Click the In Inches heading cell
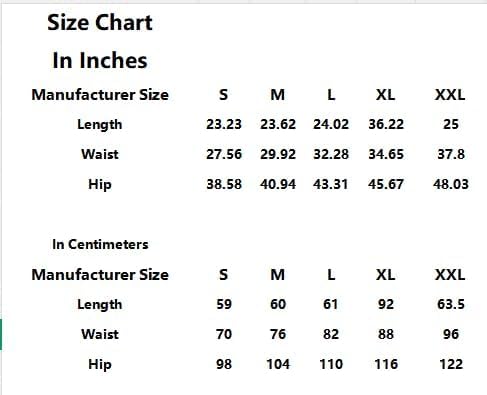The image size is (487, 395). (100, 60)
